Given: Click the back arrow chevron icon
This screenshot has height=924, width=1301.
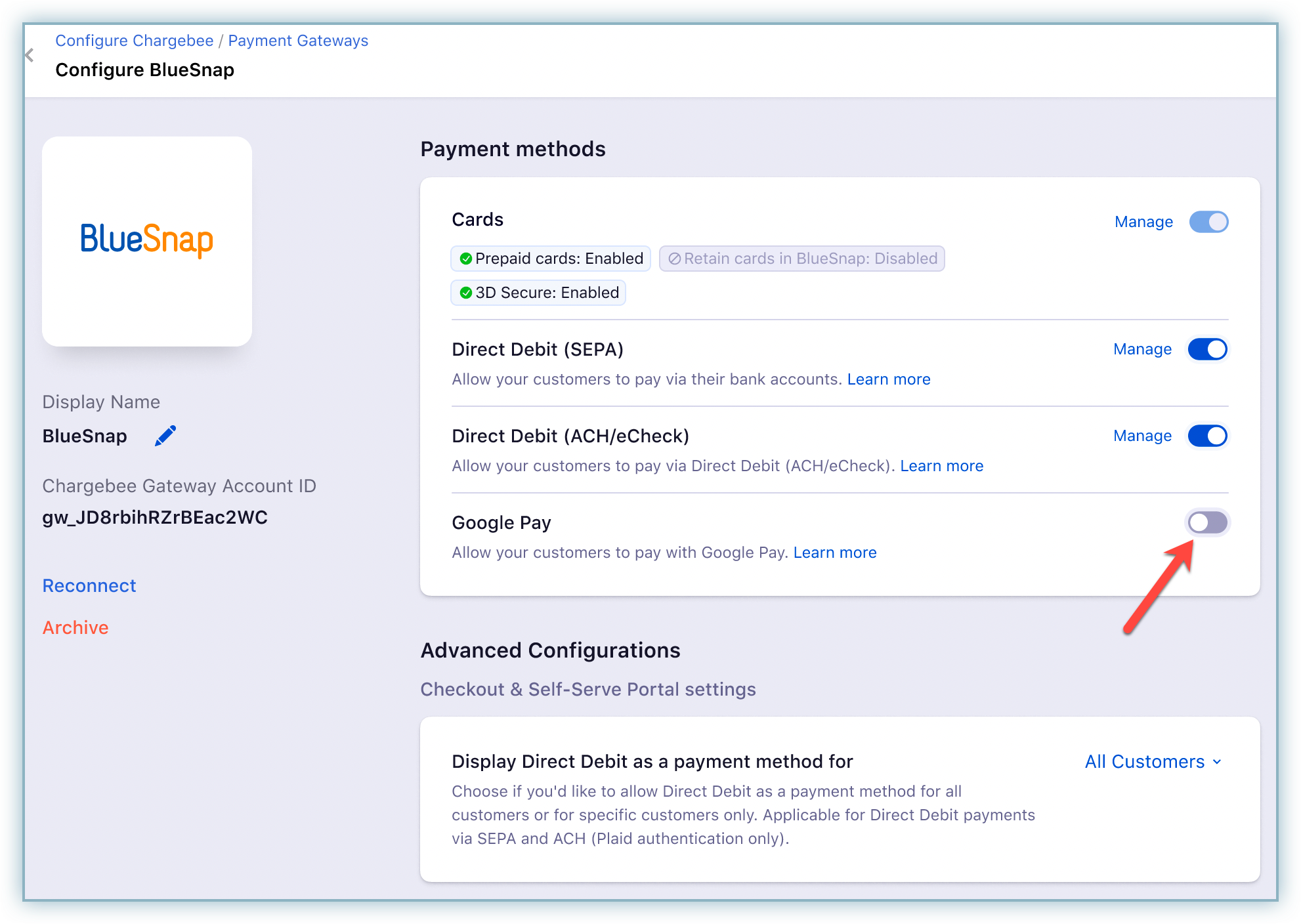Looking at the screenshot, I should [30, 56].
